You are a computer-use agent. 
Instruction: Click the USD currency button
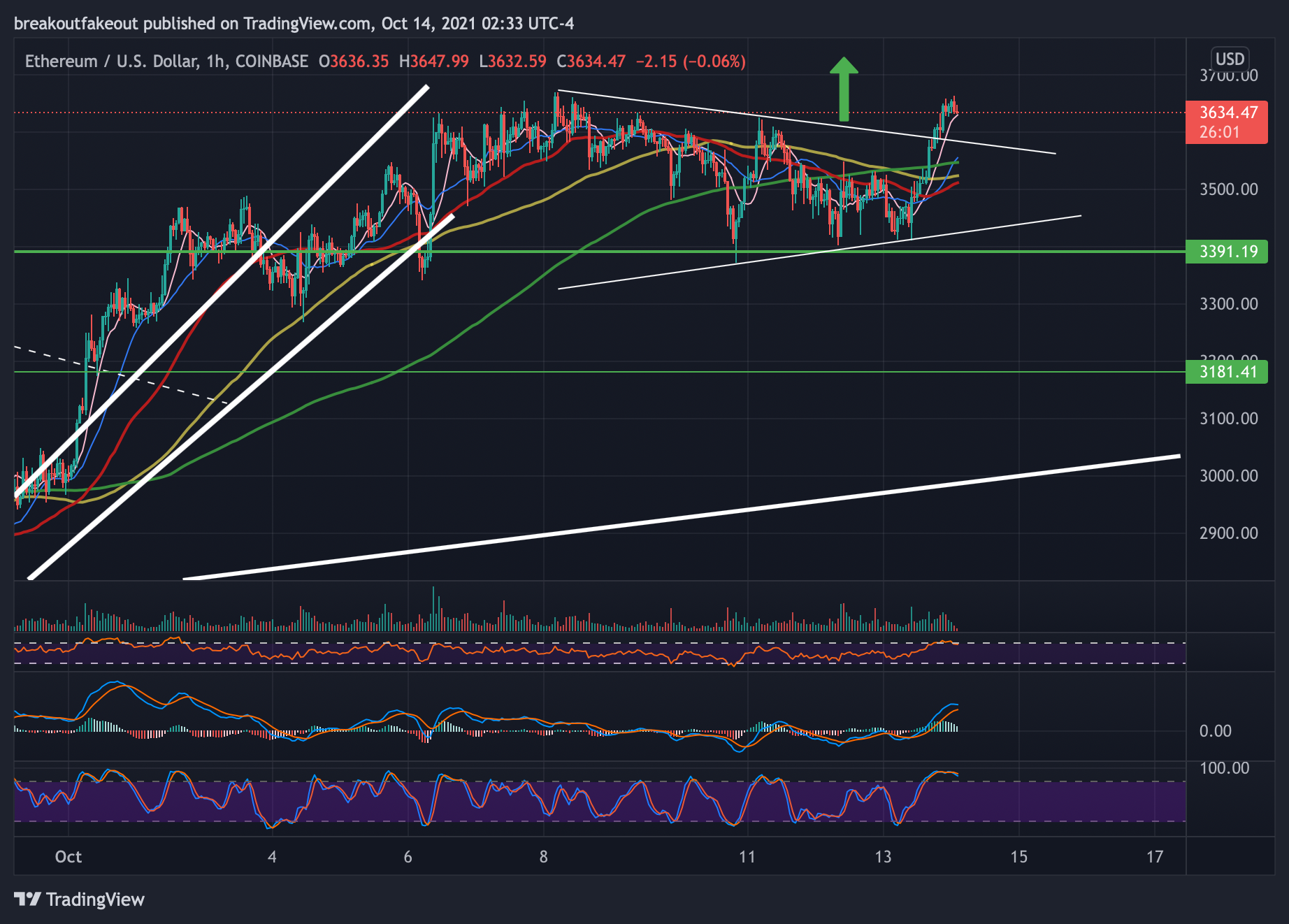pyautogui.click(x=1230, y=59)
